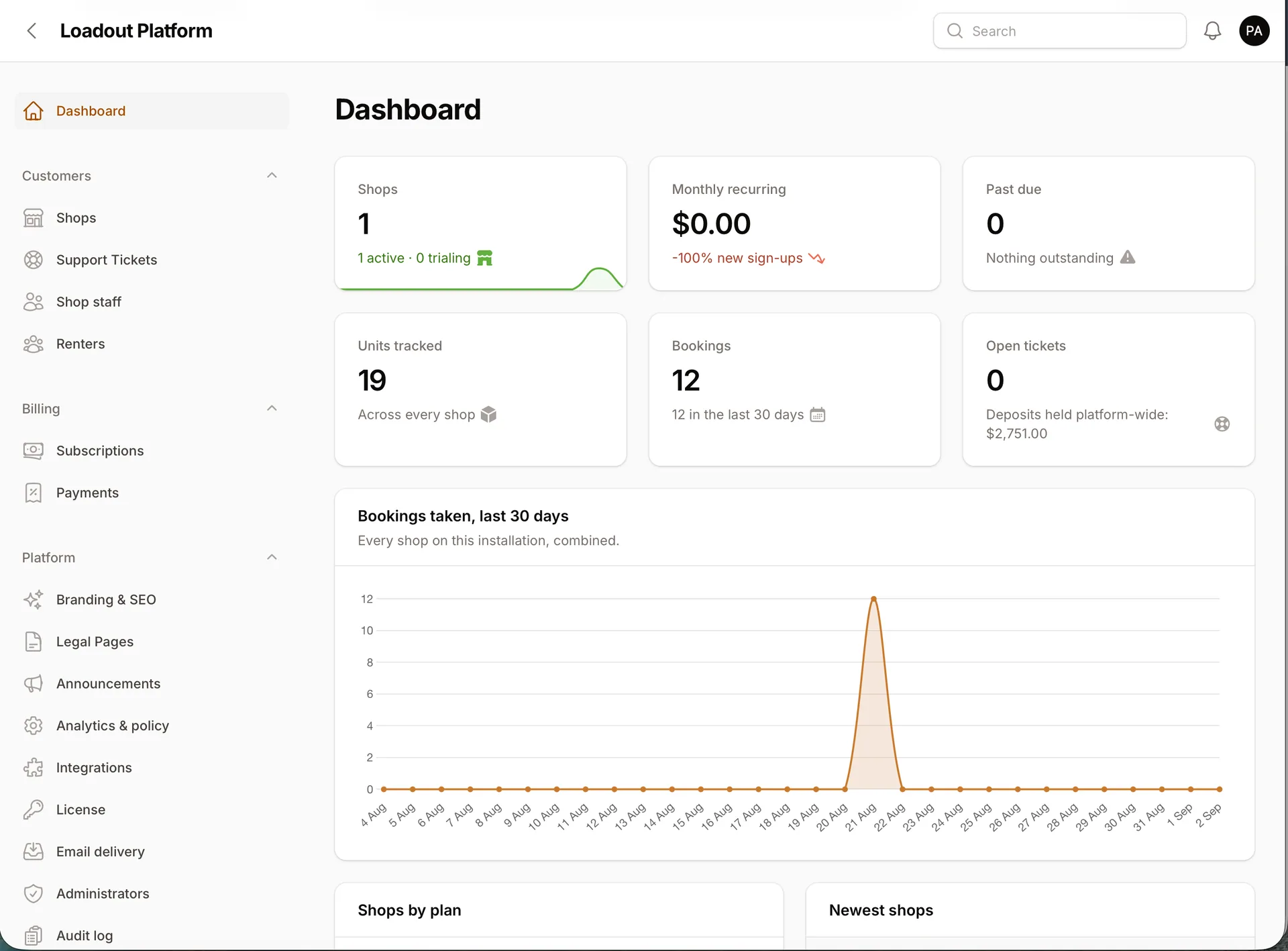Click the Bookings calendar icon
This screenshot has width=1288, height=951.
(x=817, y=415)
